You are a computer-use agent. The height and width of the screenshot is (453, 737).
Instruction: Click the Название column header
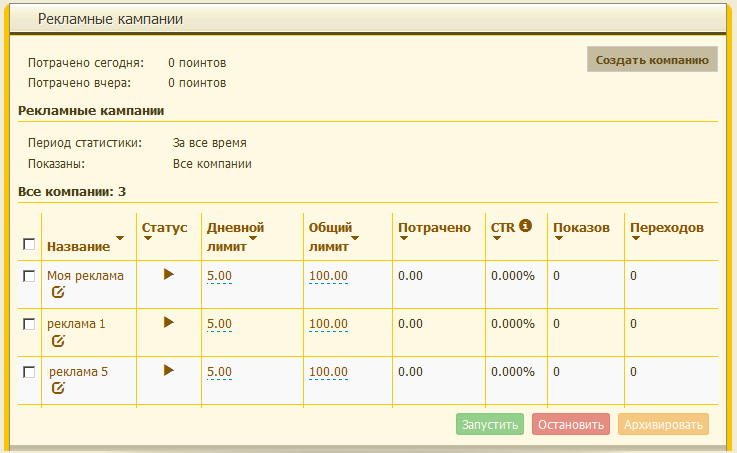click(x=78, y=247)
